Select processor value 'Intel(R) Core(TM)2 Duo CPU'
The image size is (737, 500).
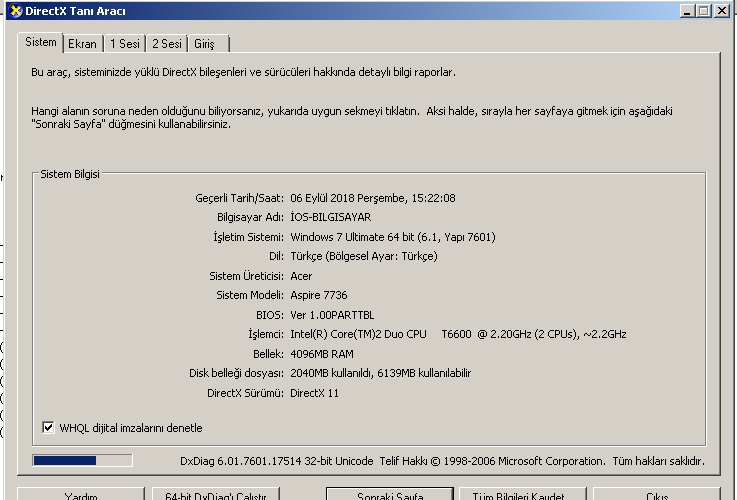[x=358, y=335]
